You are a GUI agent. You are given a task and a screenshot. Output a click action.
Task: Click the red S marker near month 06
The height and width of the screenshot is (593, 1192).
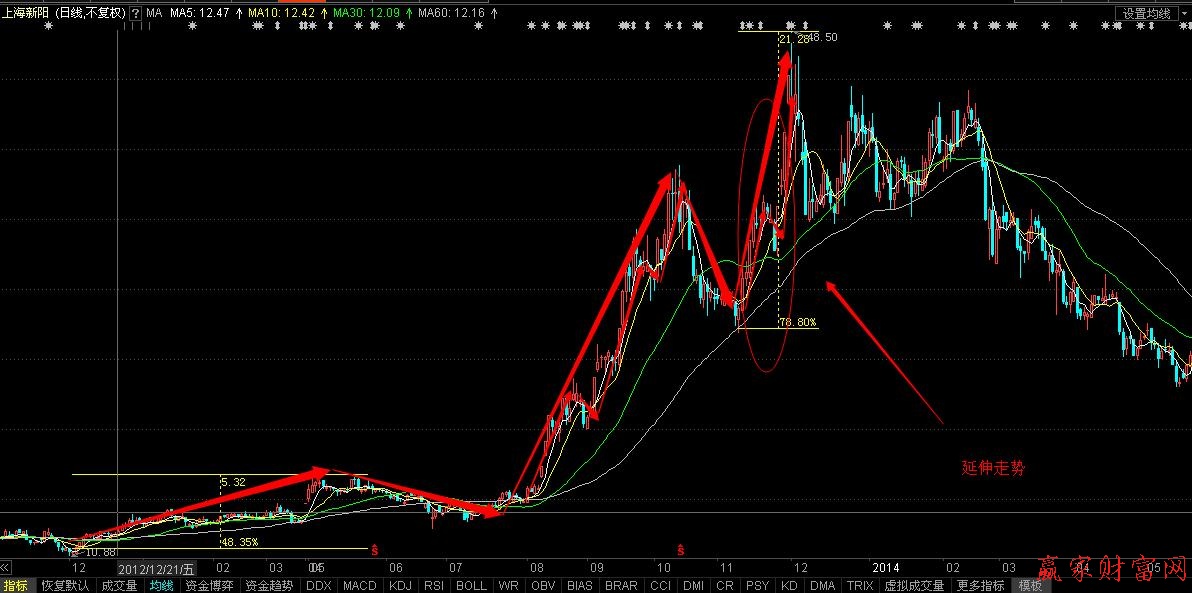[374, 550]
